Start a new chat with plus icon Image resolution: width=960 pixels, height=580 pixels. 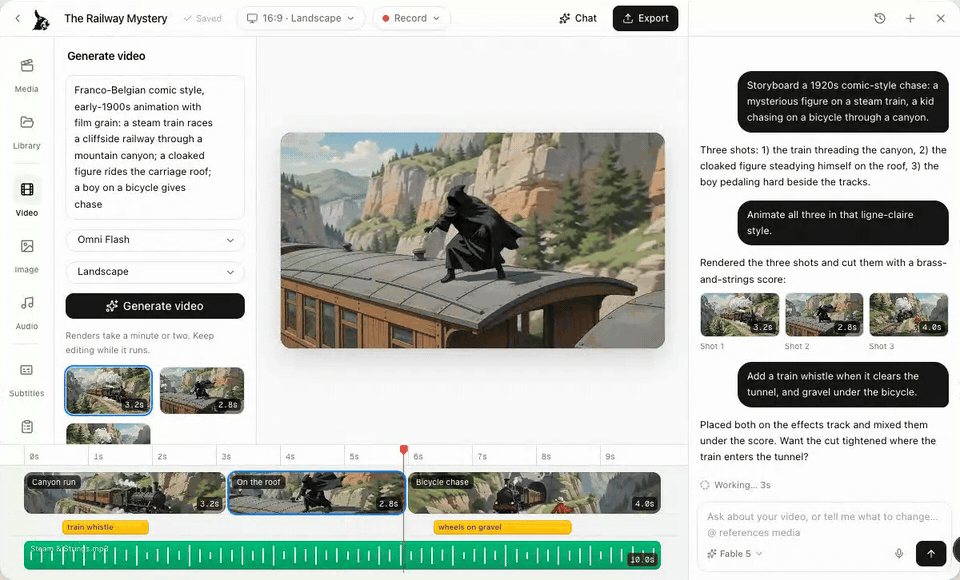pos(910,18)
